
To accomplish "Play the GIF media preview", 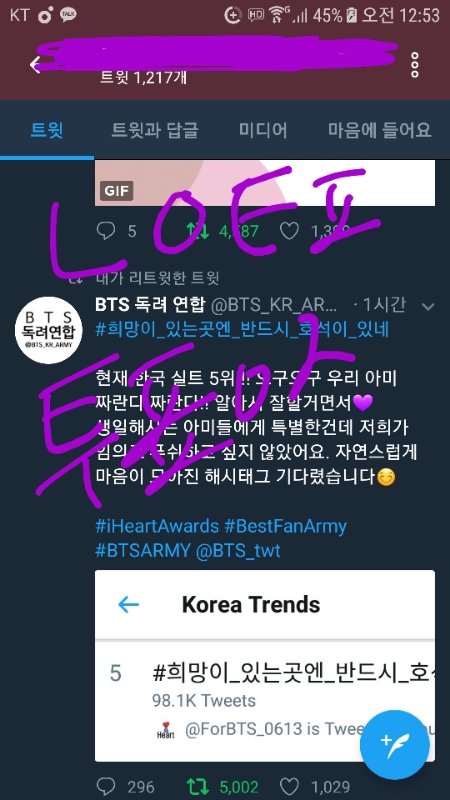I will click(265, 183).
